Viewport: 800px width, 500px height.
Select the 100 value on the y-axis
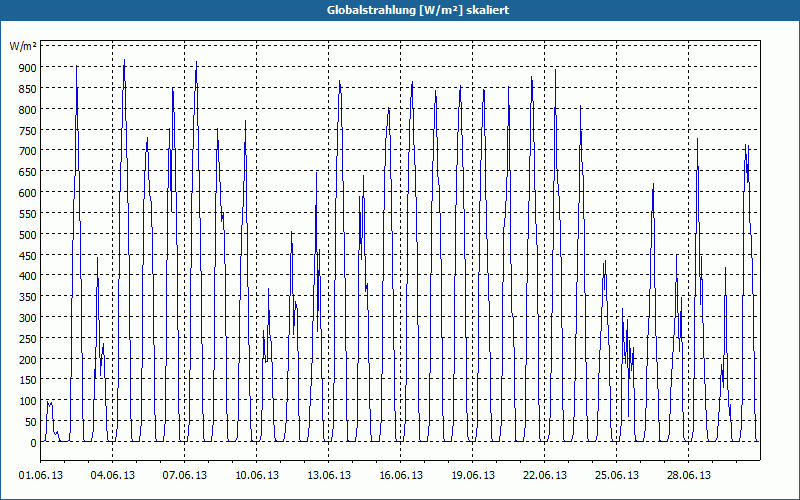(x=28, y=401)
